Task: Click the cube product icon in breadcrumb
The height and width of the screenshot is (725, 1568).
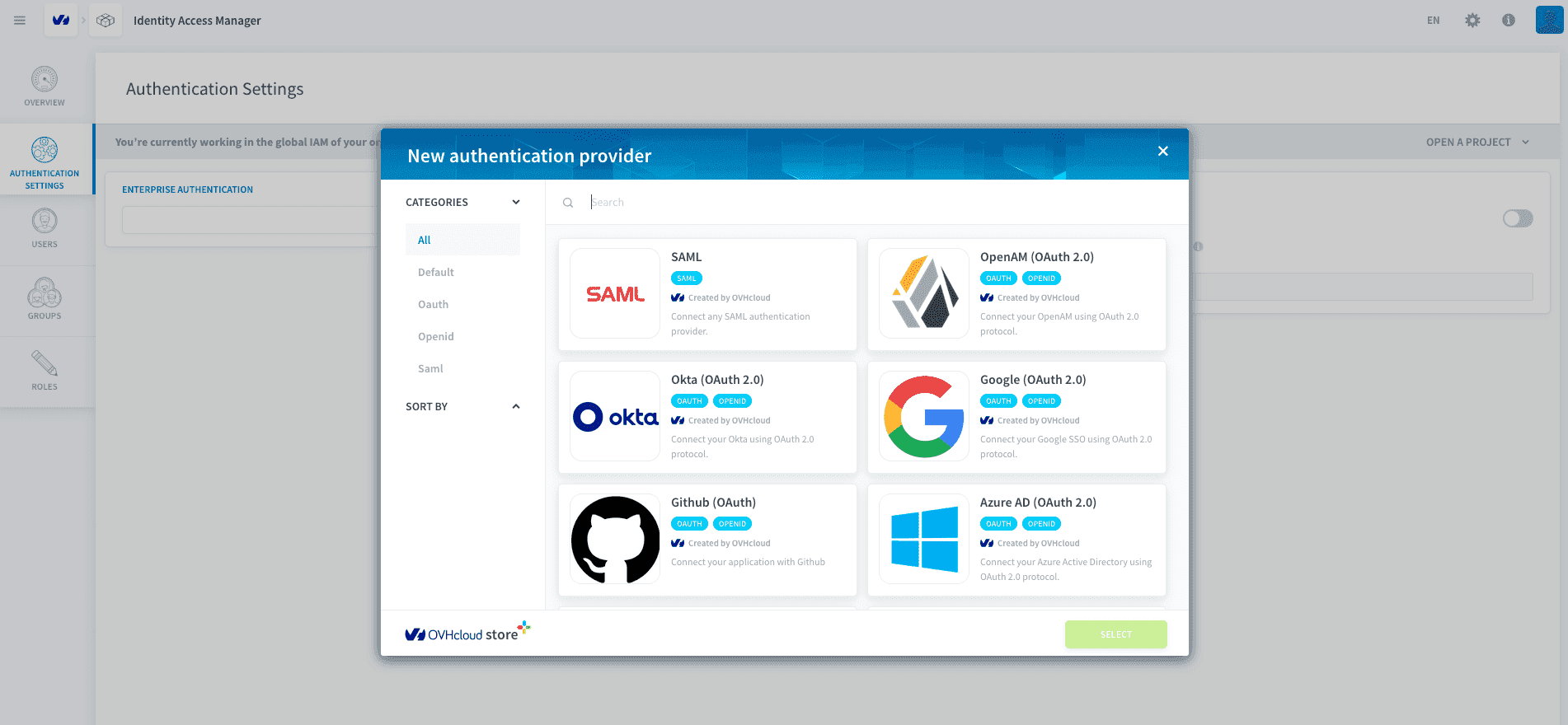Action: point(106,21)
